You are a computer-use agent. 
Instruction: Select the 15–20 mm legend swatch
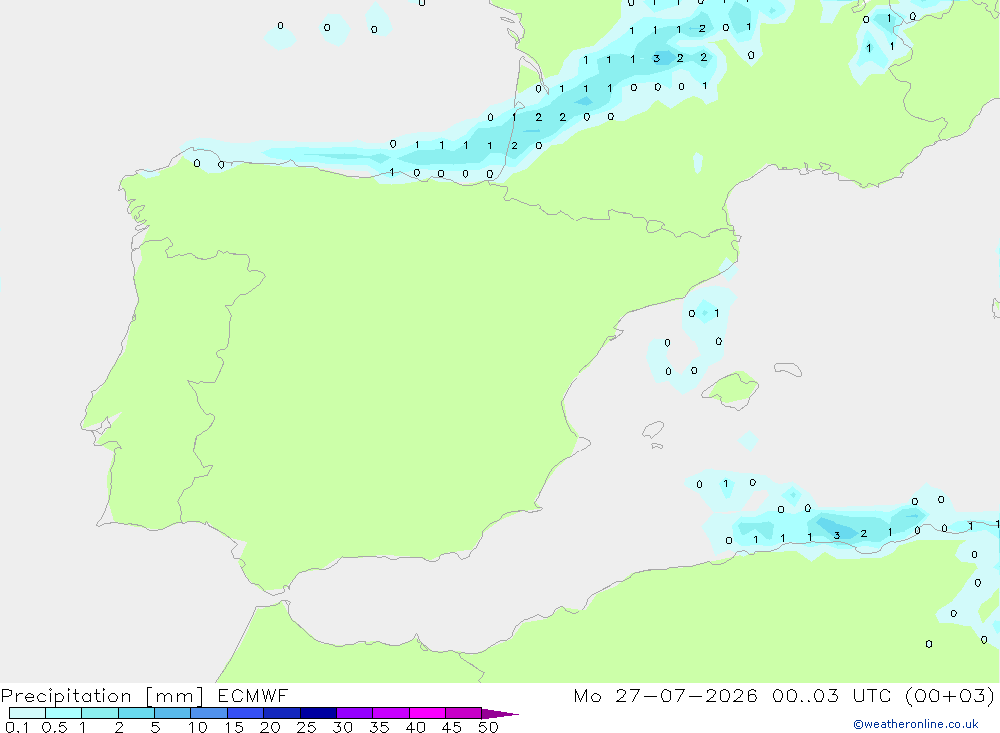[x=246, y=713]
